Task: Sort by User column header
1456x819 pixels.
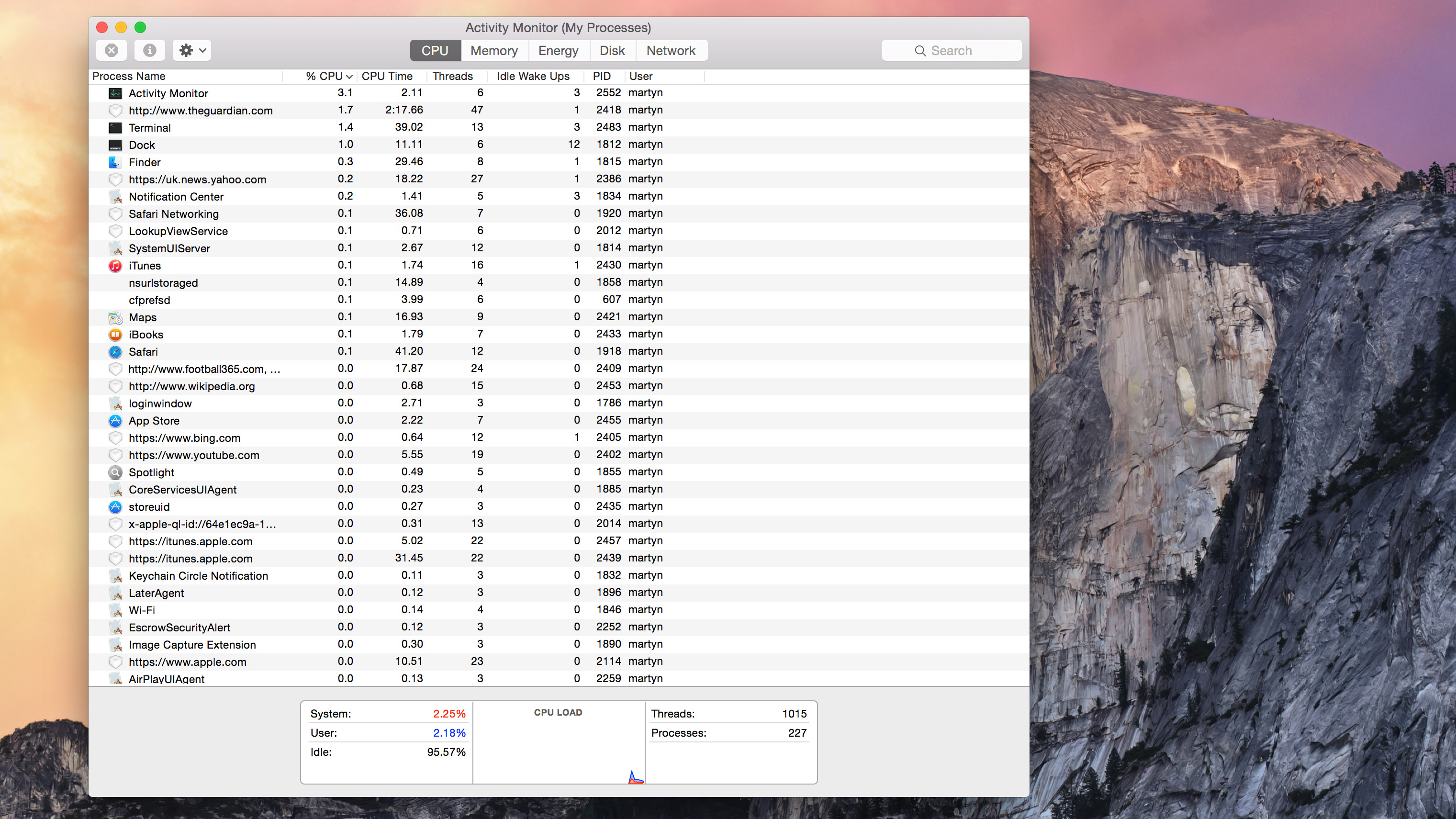Action: click(x=665, y=76)
